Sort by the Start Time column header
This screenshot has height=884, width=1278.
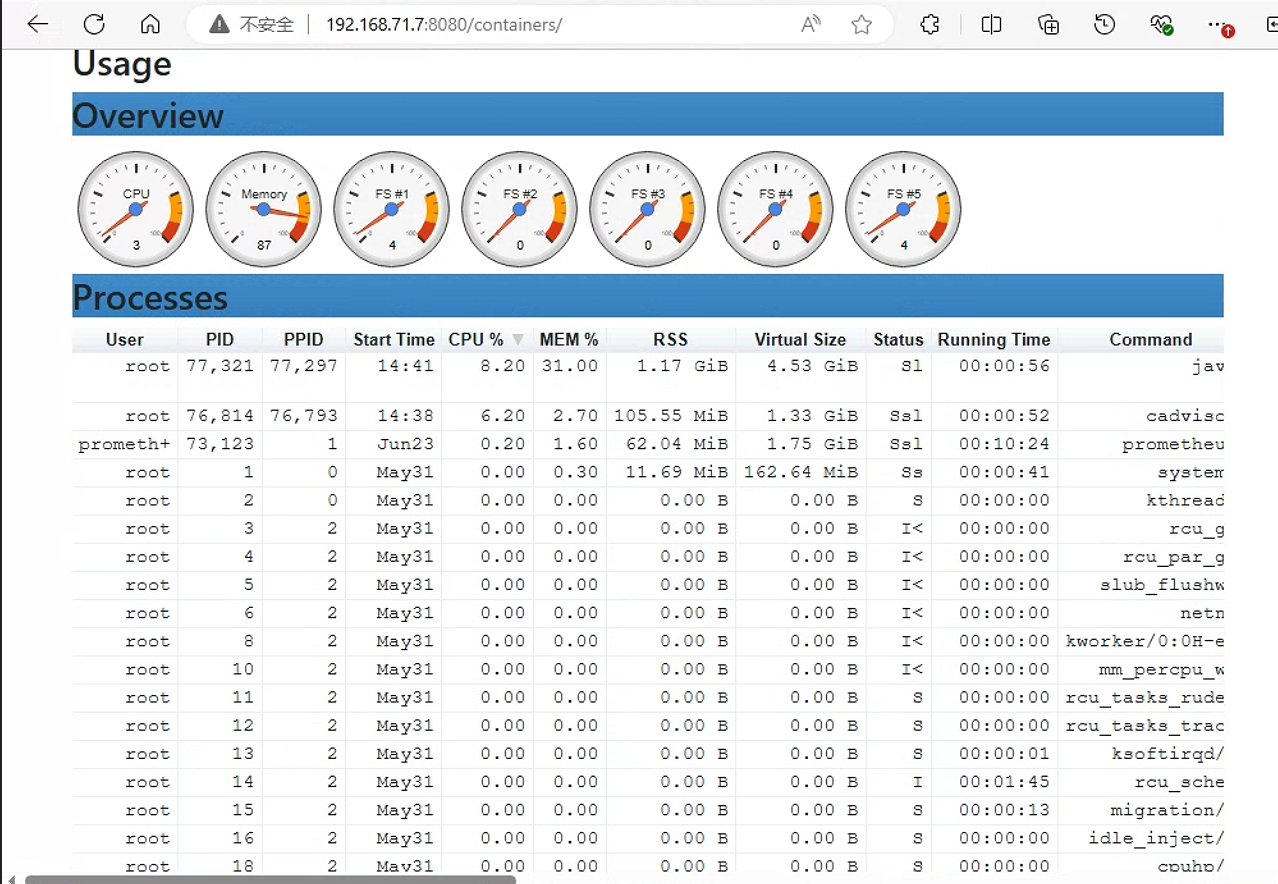[394, 339]
